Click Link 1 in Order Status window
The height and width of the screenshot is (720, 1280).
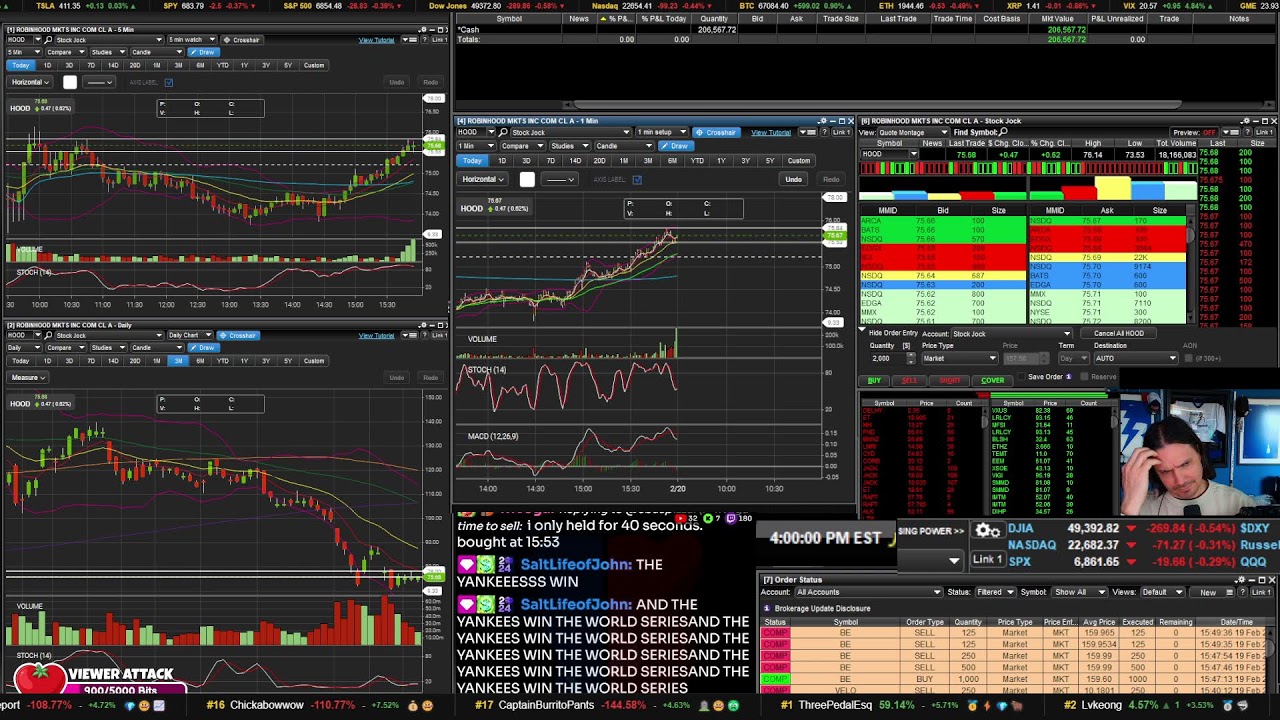click(1262, 592)
